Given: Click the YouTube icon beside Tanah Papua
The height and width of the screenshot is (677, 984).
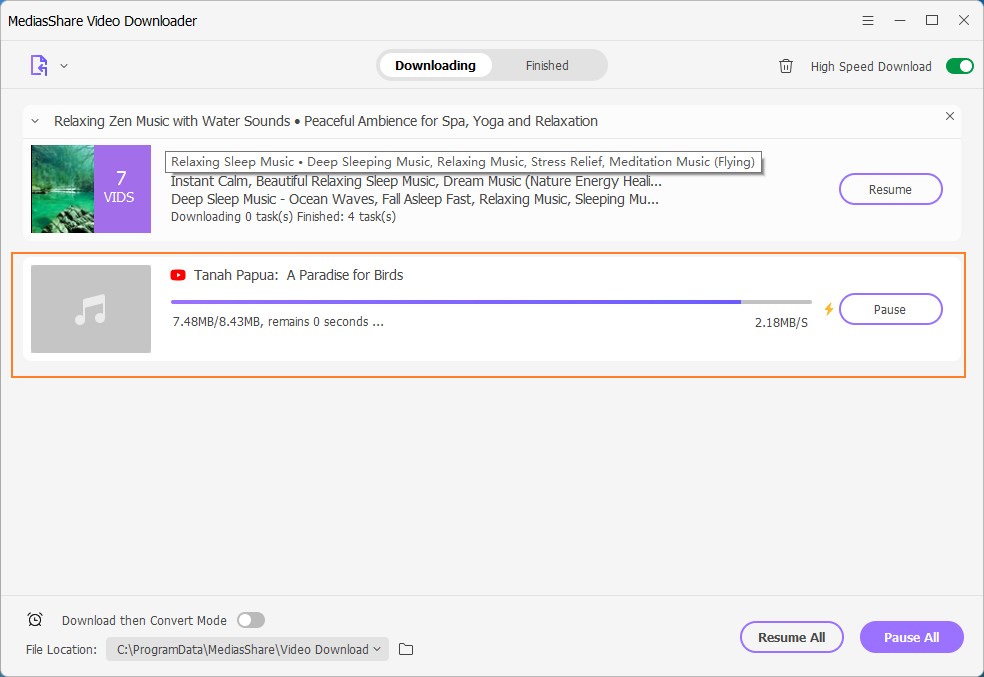Looking at the screenshot, I should (x=178, y=275).
